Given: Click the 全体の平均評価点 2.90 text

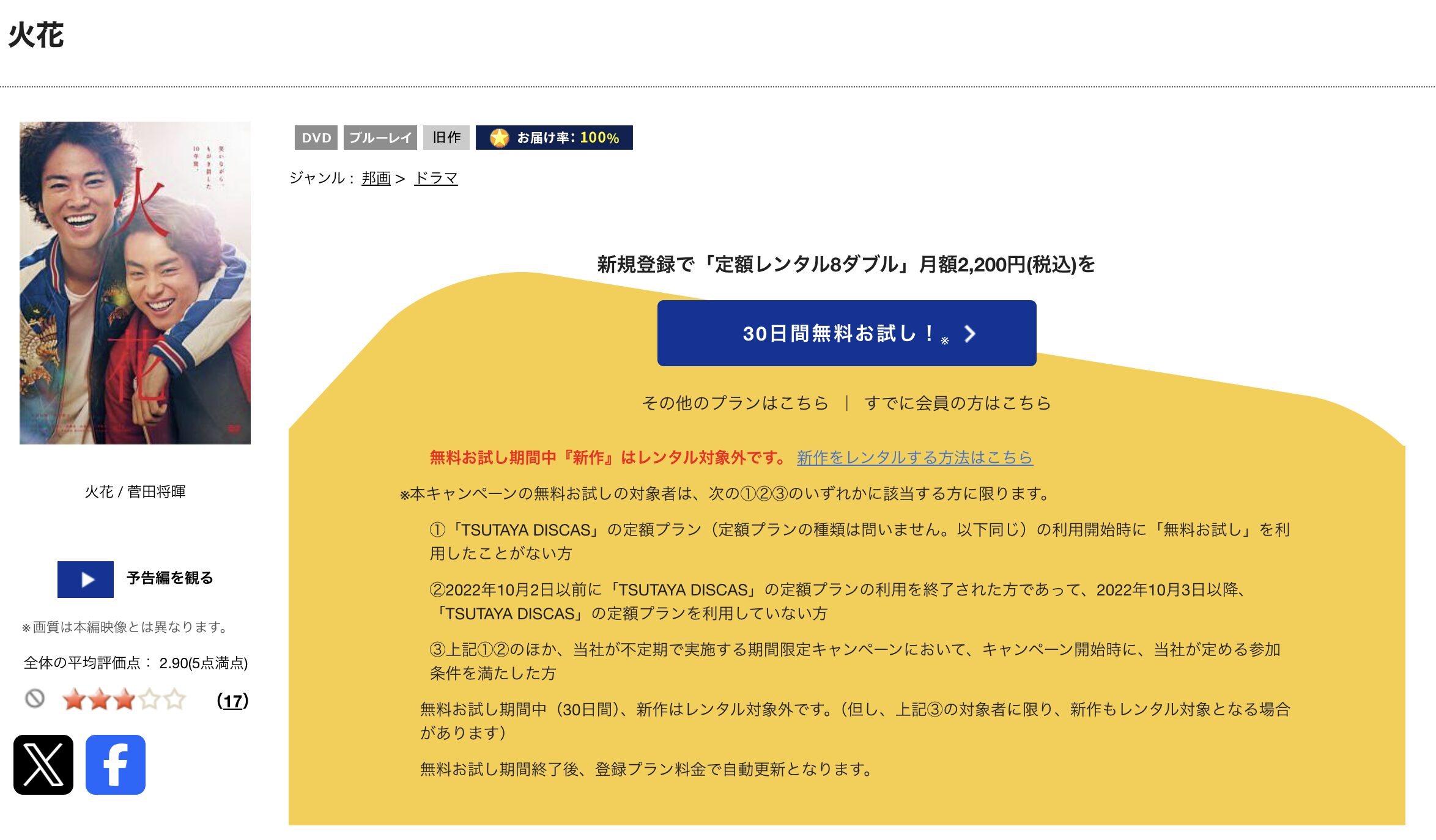Looking at the screenshot, I should [x=136, y=663].
